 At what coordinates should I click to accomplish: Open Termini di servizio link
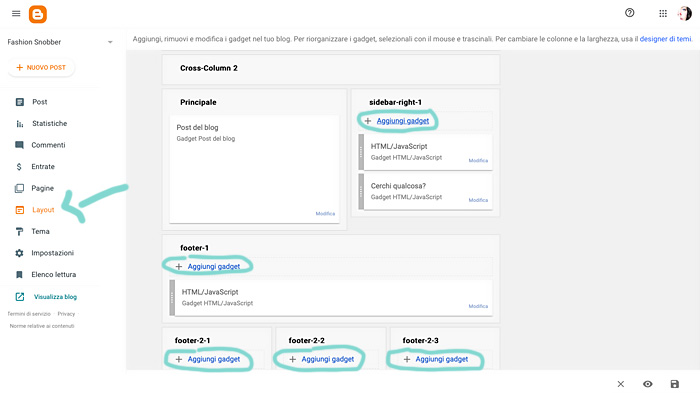[x=29, y=314]
